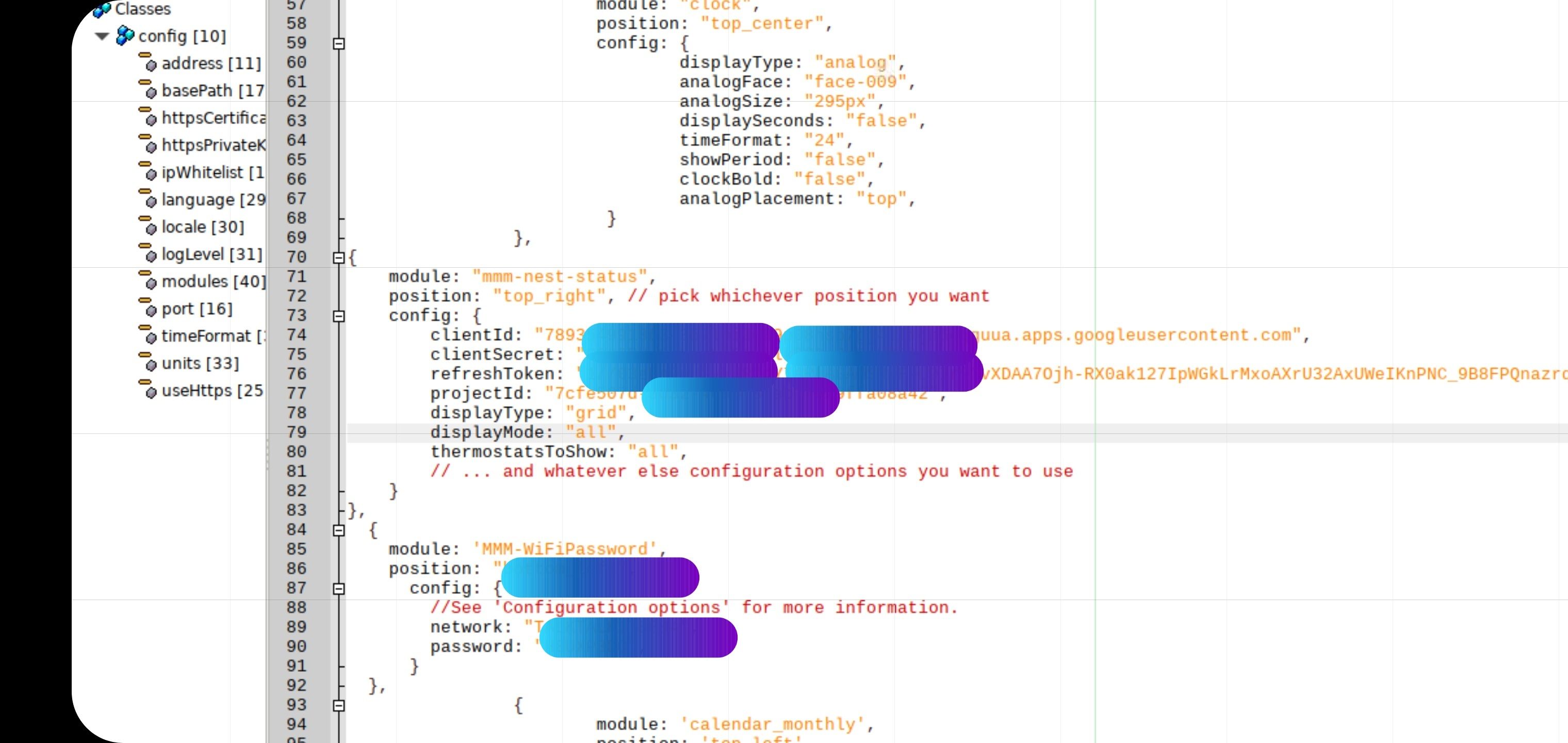Click line number 79 in margin

[297, 432]
